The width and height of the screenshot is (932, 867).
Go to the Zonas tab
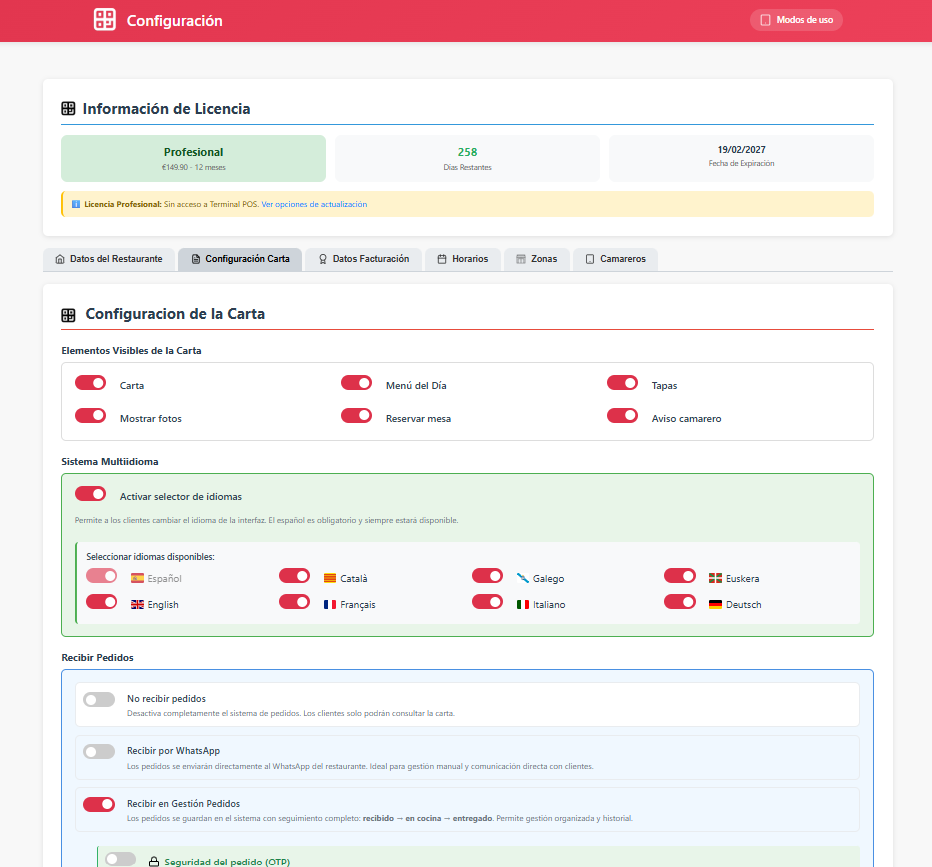pos(537,259)
